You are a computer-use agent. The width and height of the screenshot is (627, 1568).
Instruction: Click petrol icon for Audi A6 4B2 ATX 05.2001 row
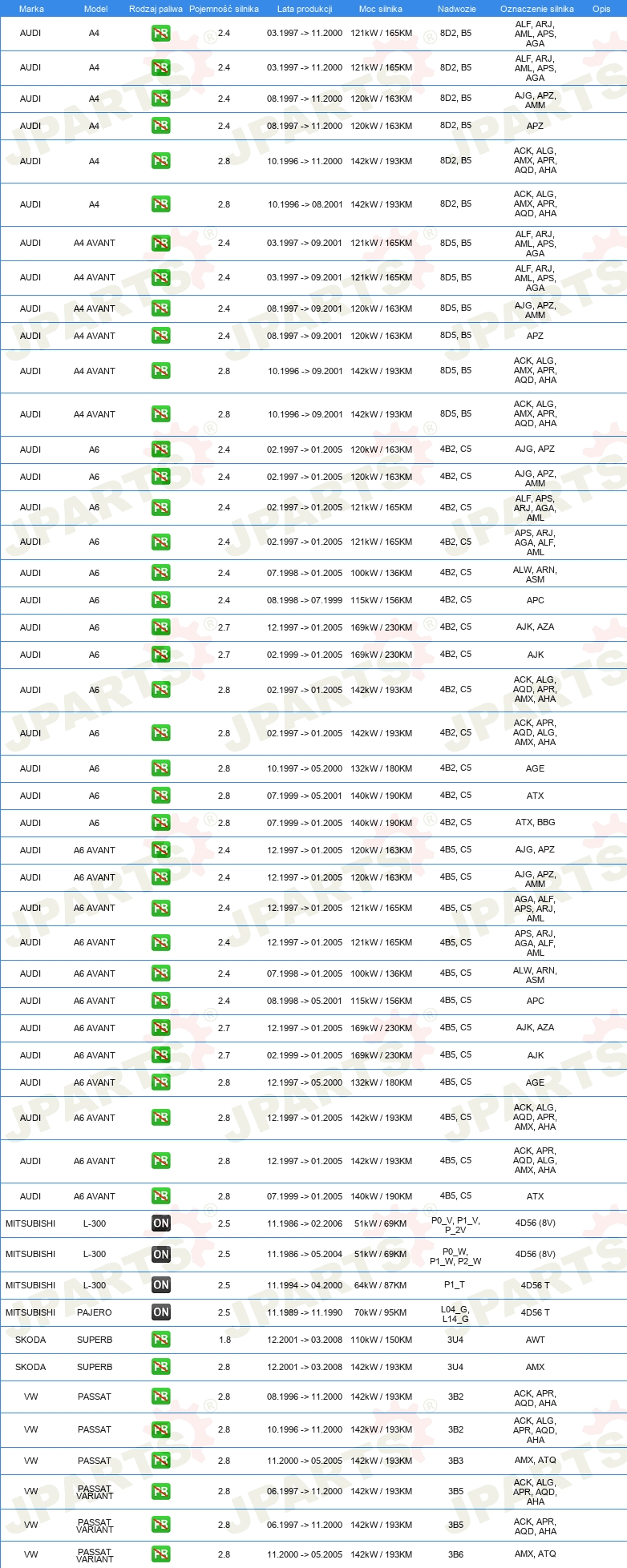point(161,796)
